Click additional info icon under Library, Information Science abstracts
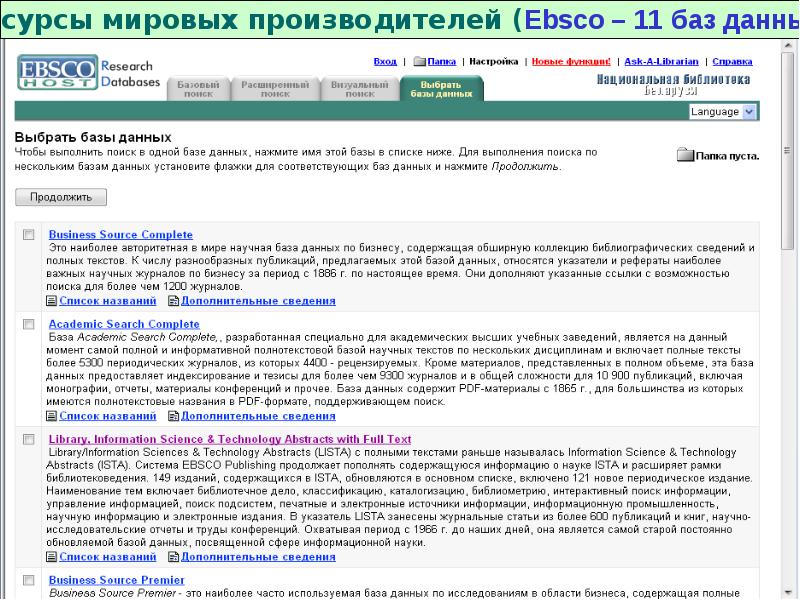The height and width of the screenshot is (600, 800). pyautogui.click(x=173, y=555)
